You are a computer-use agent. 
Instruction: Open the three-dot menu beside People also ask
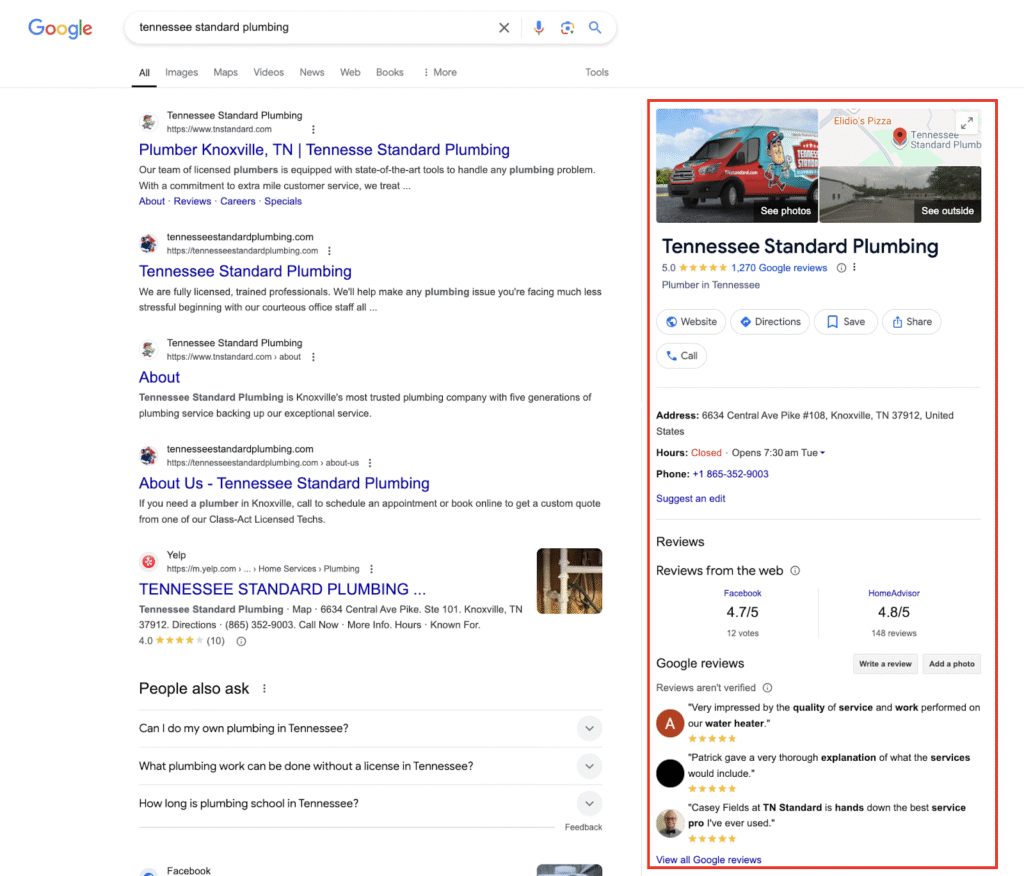263,688
